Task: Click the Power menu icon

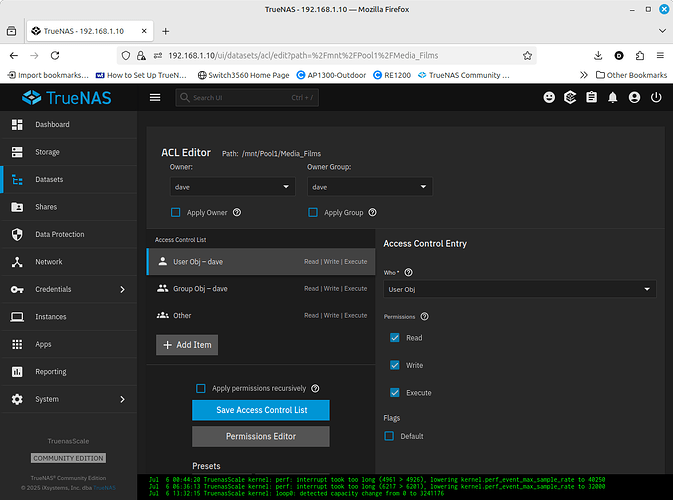Action: (656, 97)
